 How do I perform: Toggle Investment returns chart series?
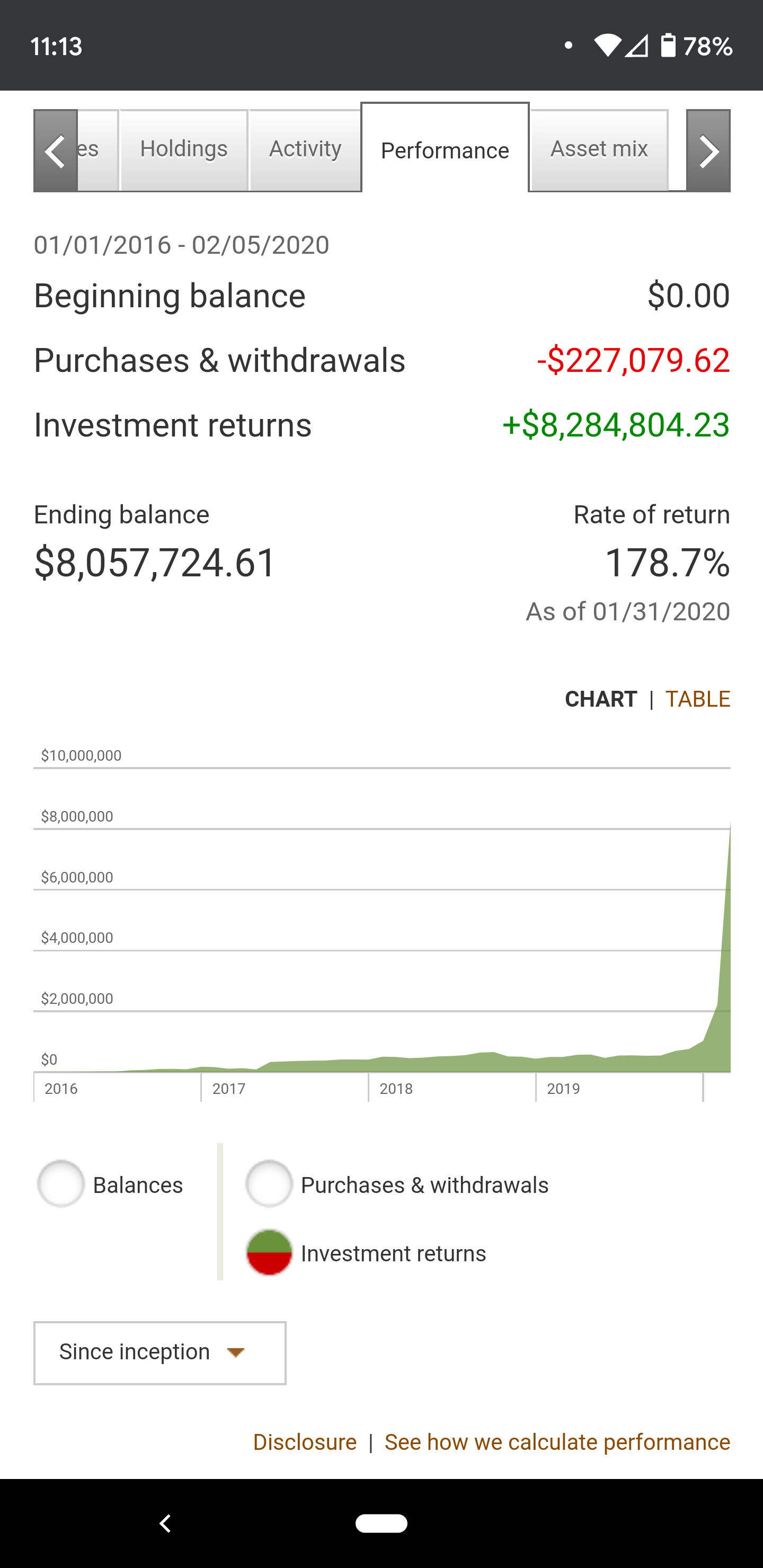[269, 1253]
